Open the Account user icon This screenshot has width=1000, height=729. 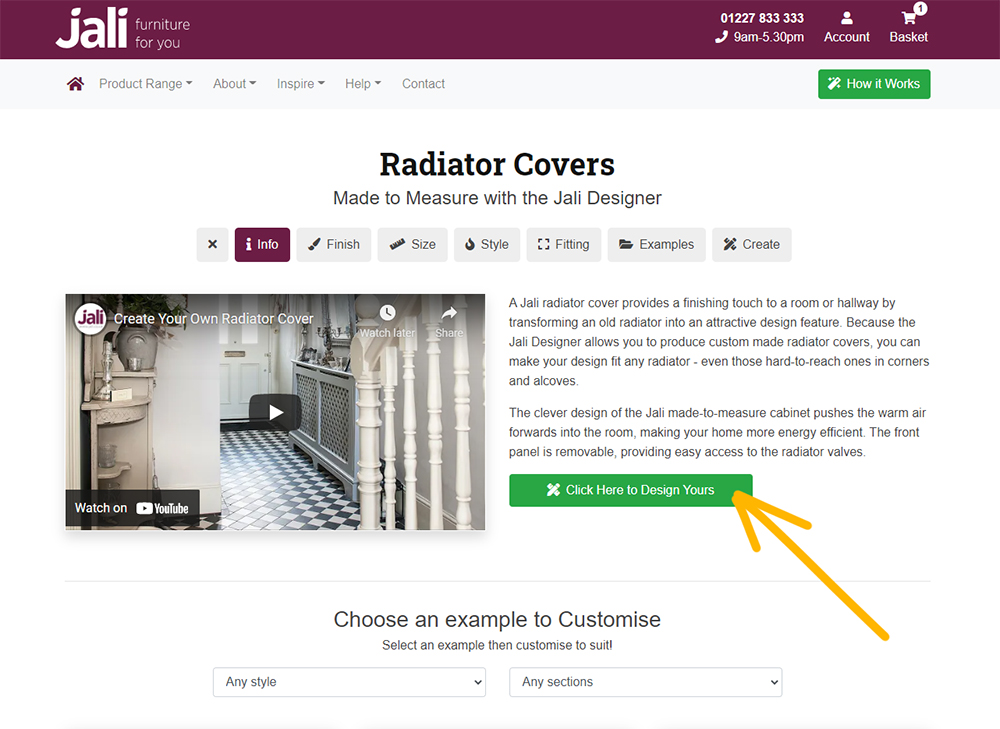[x=846, y=18]
